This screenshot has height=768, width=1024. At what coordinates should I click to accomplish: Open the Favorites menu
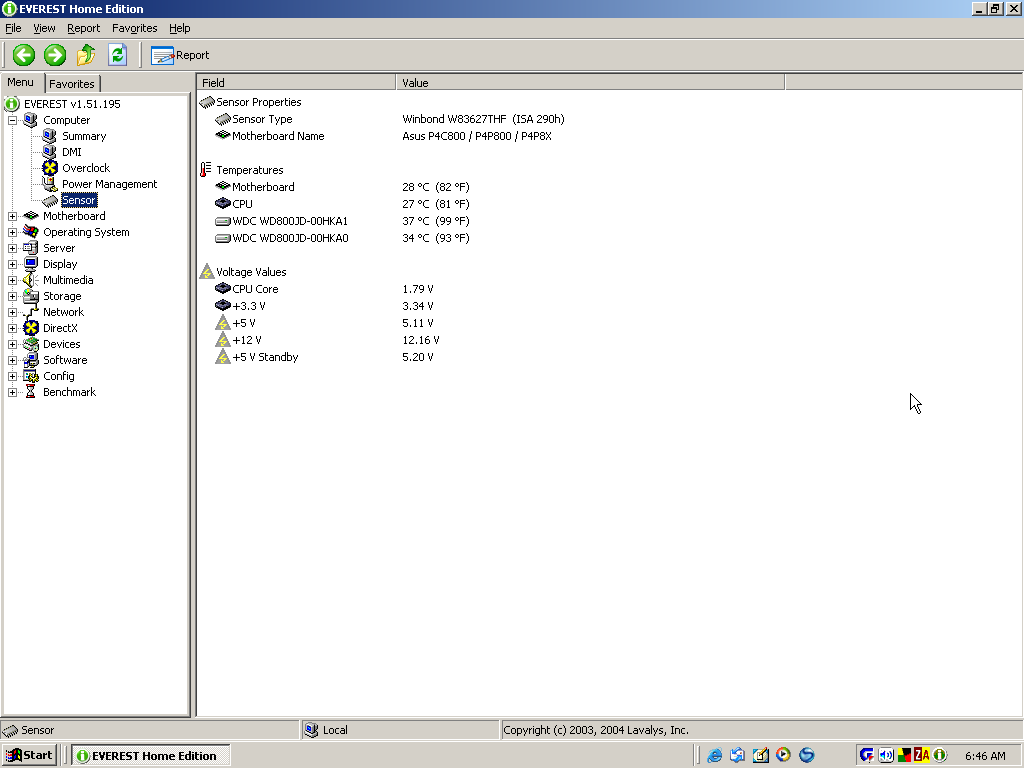coord(135,28)
